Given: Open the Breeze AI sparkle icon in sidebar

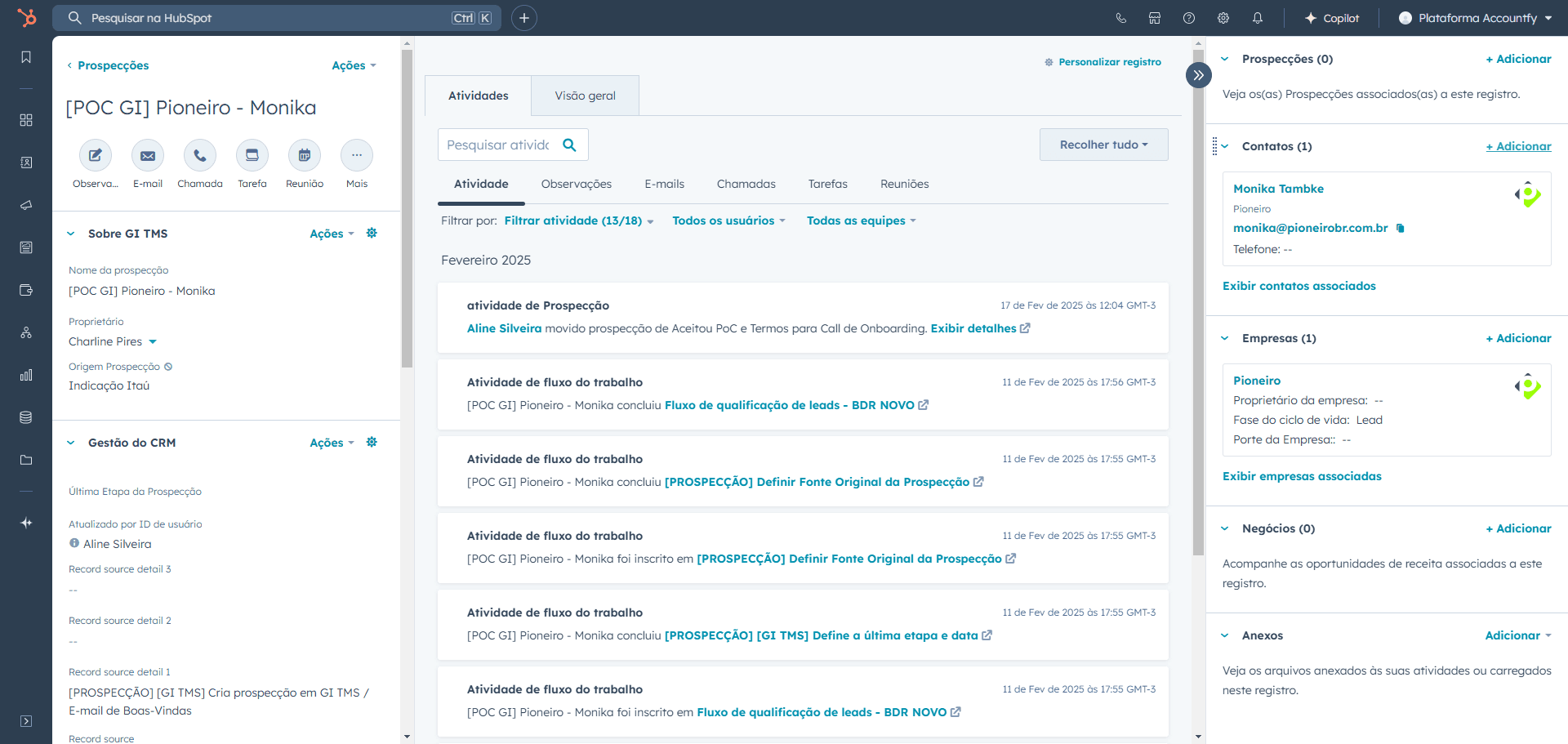Looking at the screenshot, I should 26,523.
